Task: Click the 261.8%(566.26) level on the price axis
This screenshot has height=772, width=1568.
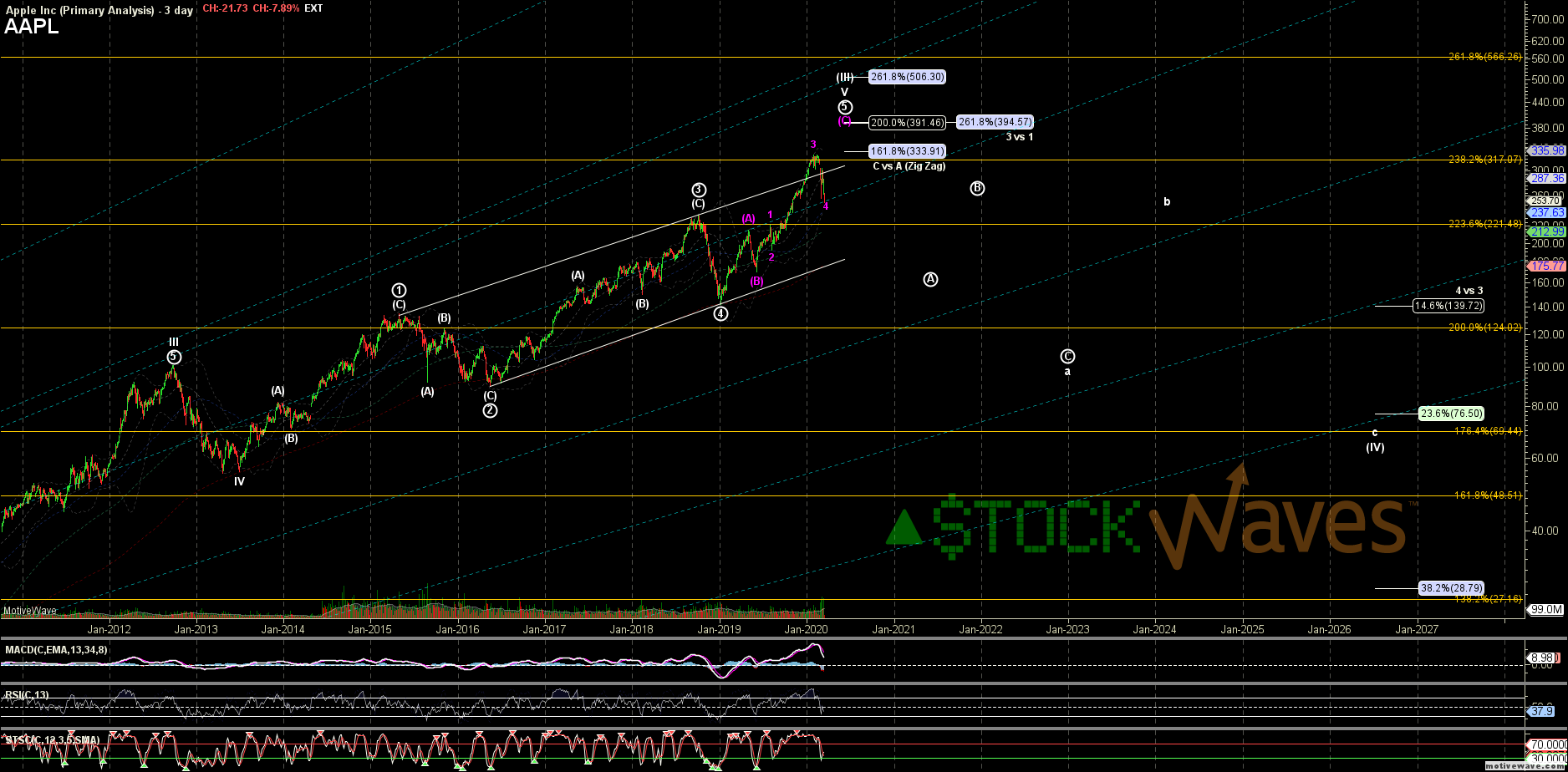Action: (x=1485, y=57)
